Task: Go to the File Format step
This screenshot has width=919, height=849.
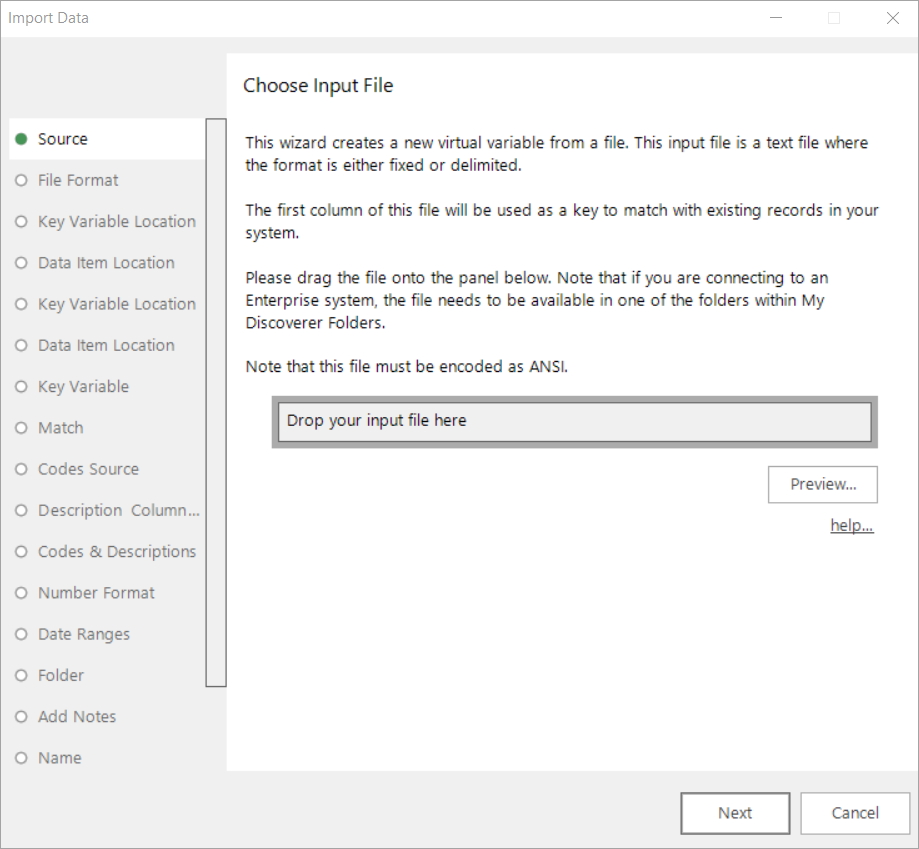Action: [107, 180]
